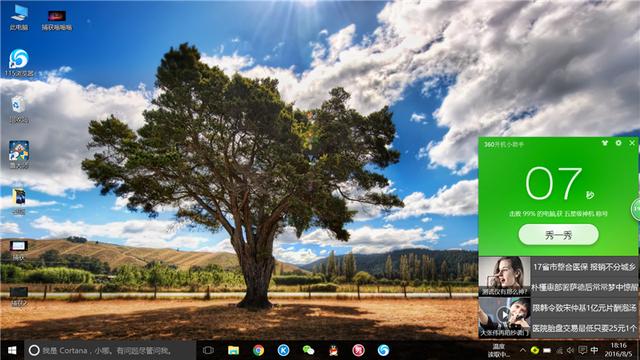Open the pink round app on taskbar
Viewport: 640px width, 360px height.
coord(358,350)
